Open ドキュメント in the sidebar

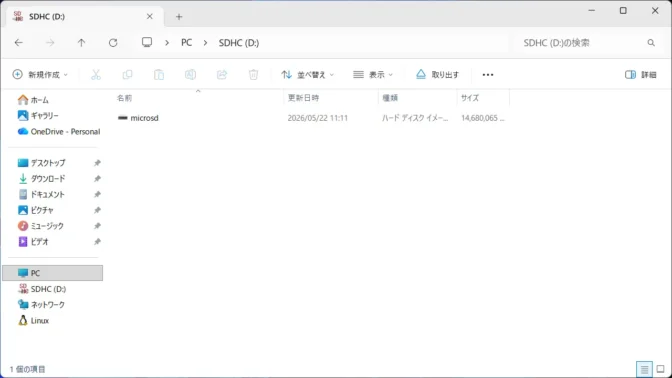click(47, 195)
